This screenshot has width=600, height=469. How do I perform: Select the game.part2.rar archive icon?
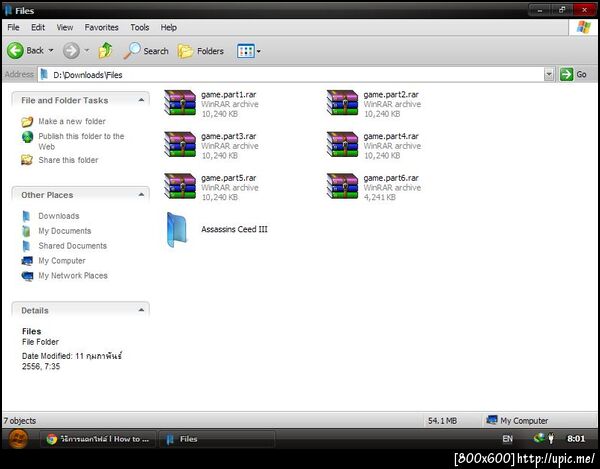tap(342, 103)
